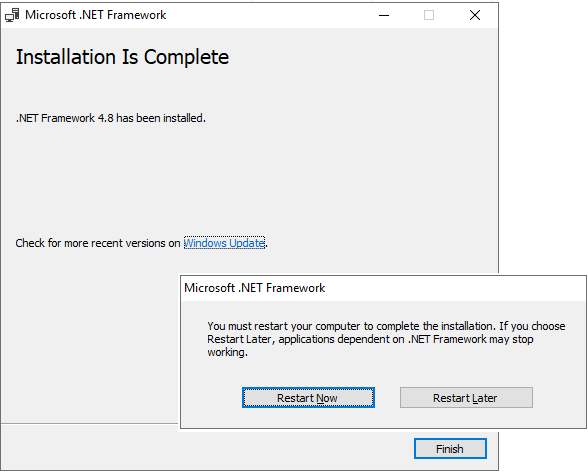Close the .NET Framework installer window
The height and width of the screenshot is (472, 588).
tap(475, 15)
